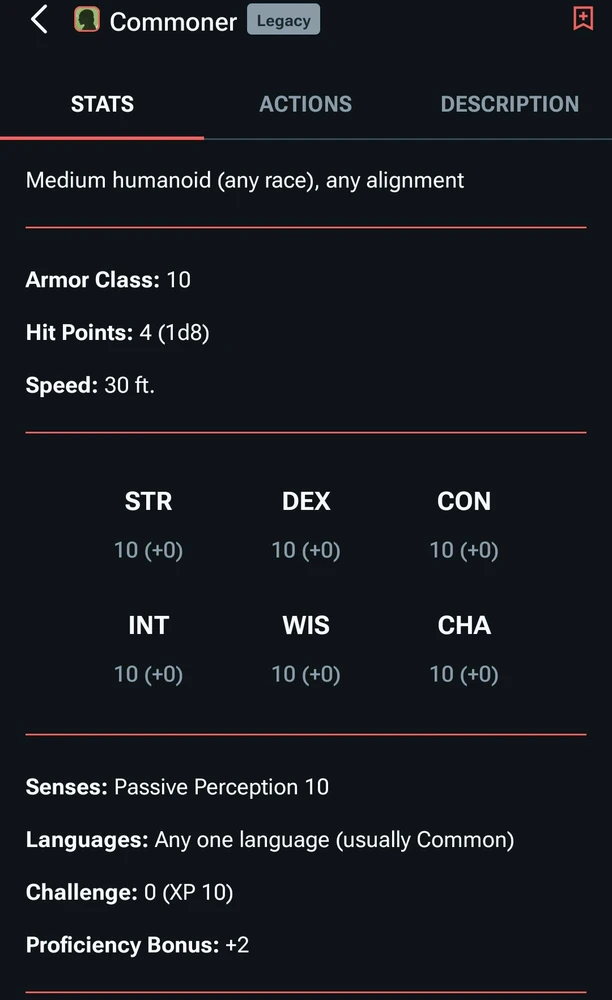Image resolution: width=612 pixels, height=1000 pixels.
Task: Open the DESCRIPTION tab
Action: tap(509, 104)
